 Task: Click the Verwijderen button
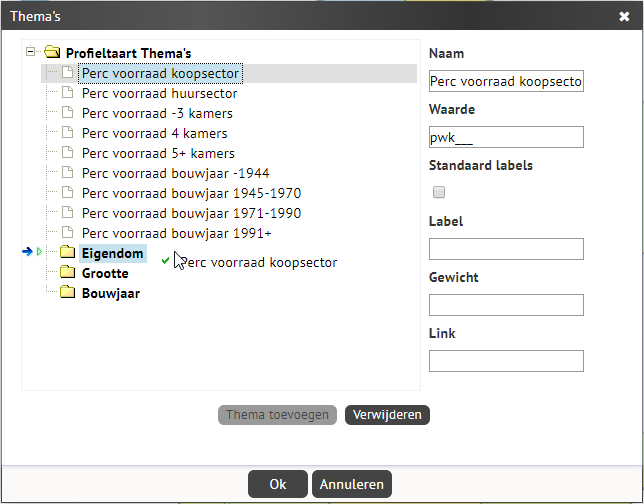click(x=387, y=415)
